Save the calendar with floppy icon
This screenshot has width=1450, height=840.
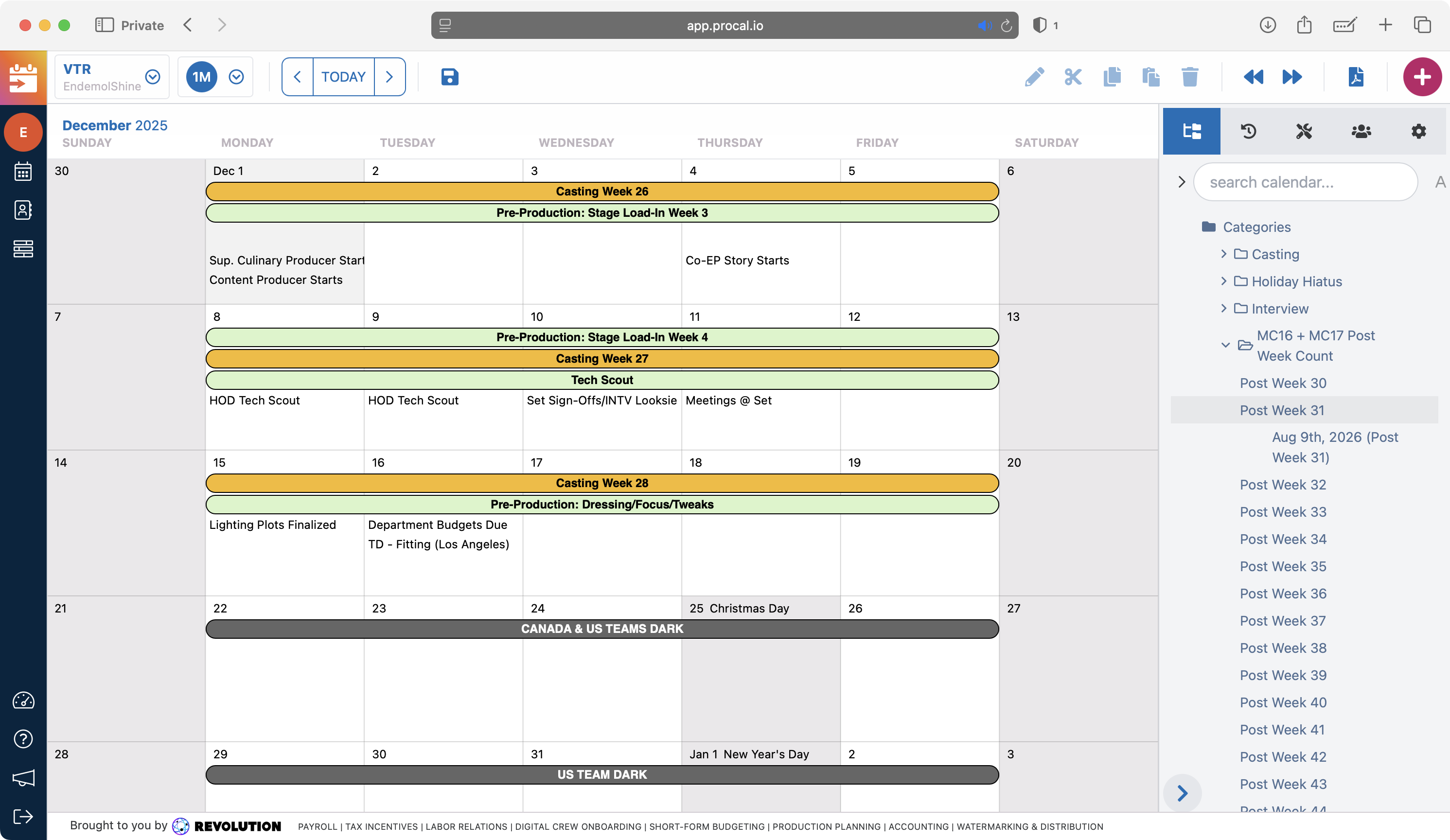[x=449, y=76]
